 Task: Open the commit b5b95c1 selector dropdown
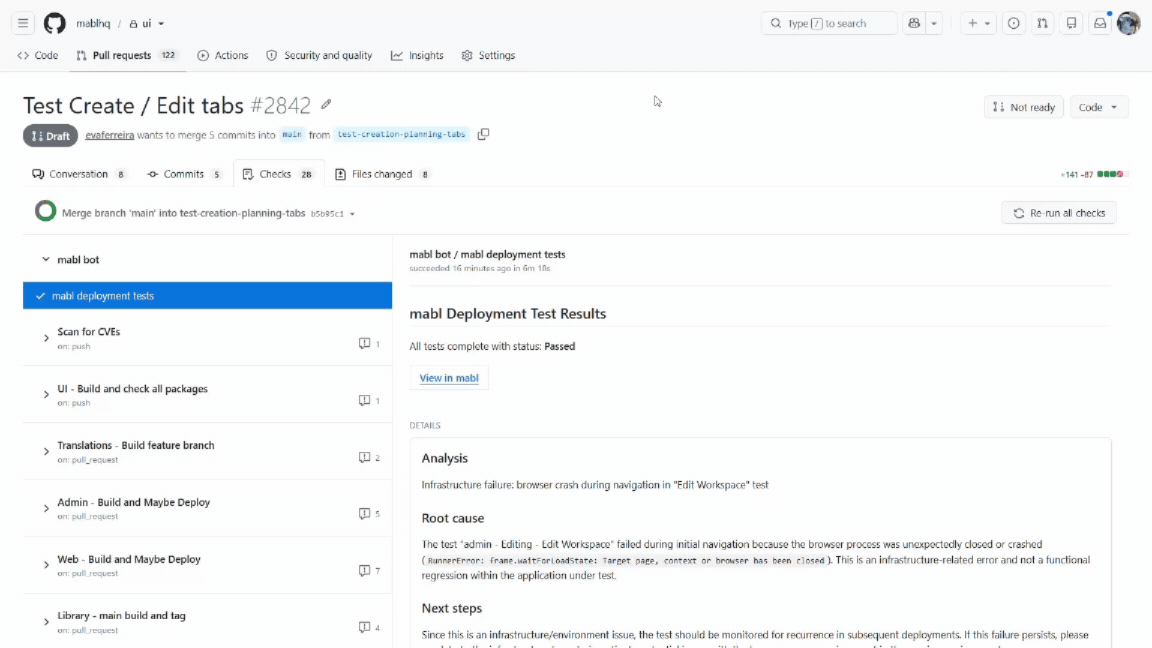(333, 214)
